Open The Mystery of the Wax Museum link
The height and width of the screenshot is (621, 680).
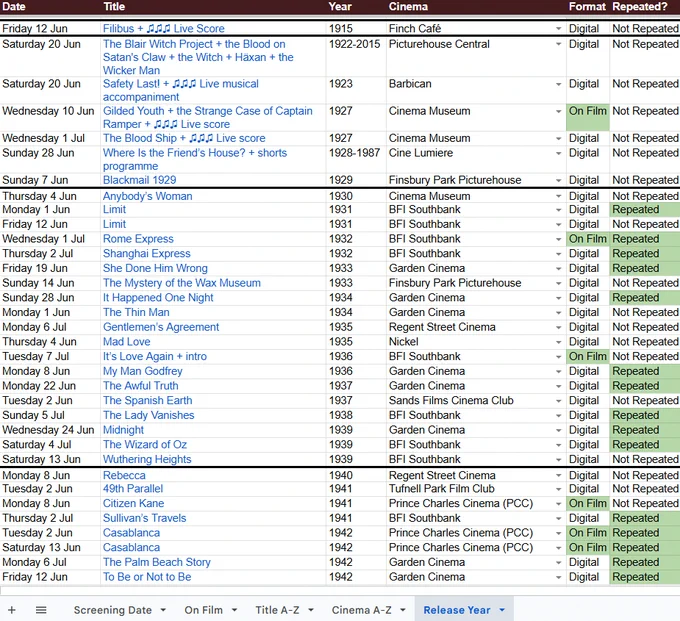[182, 283]
